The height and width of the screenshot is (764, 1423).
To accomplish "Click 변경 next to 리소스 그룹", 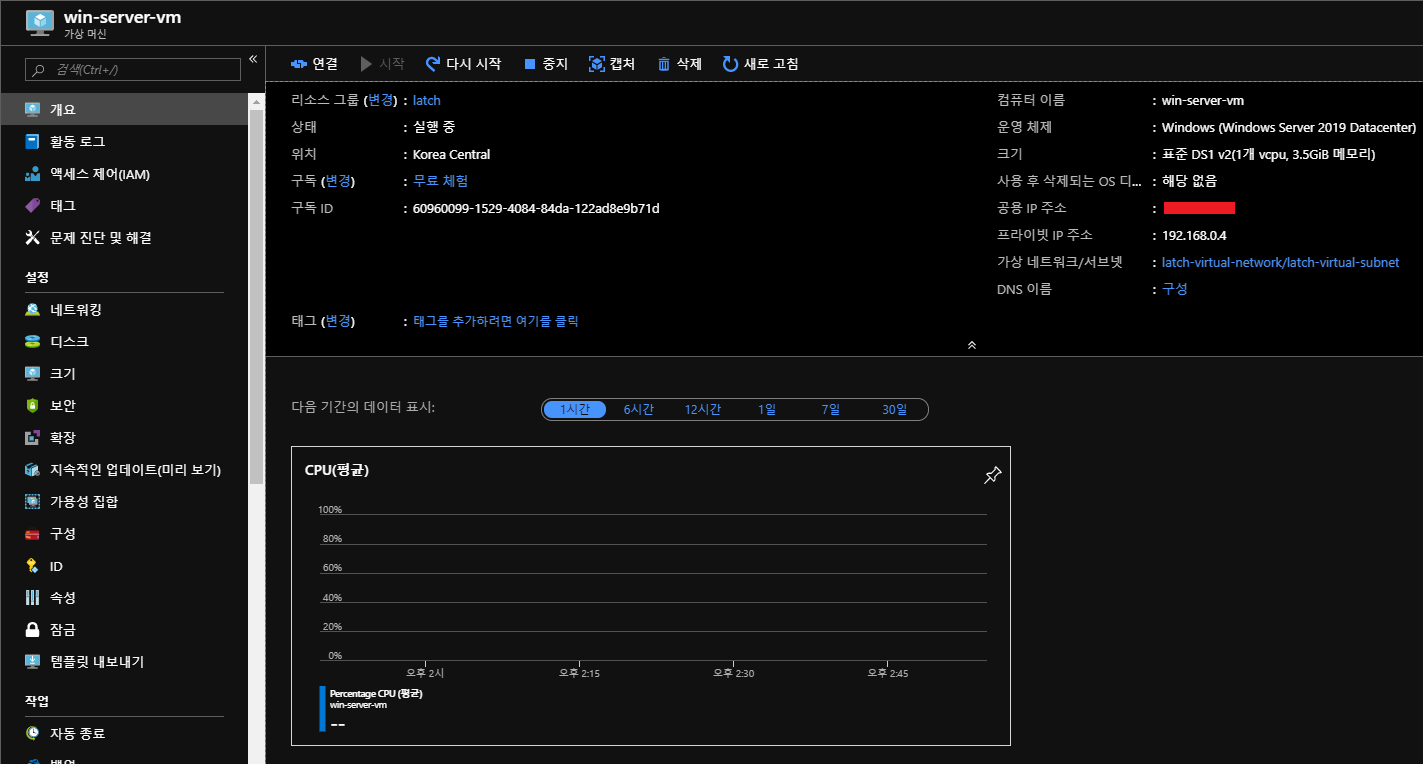I will (x=381, y=100).
